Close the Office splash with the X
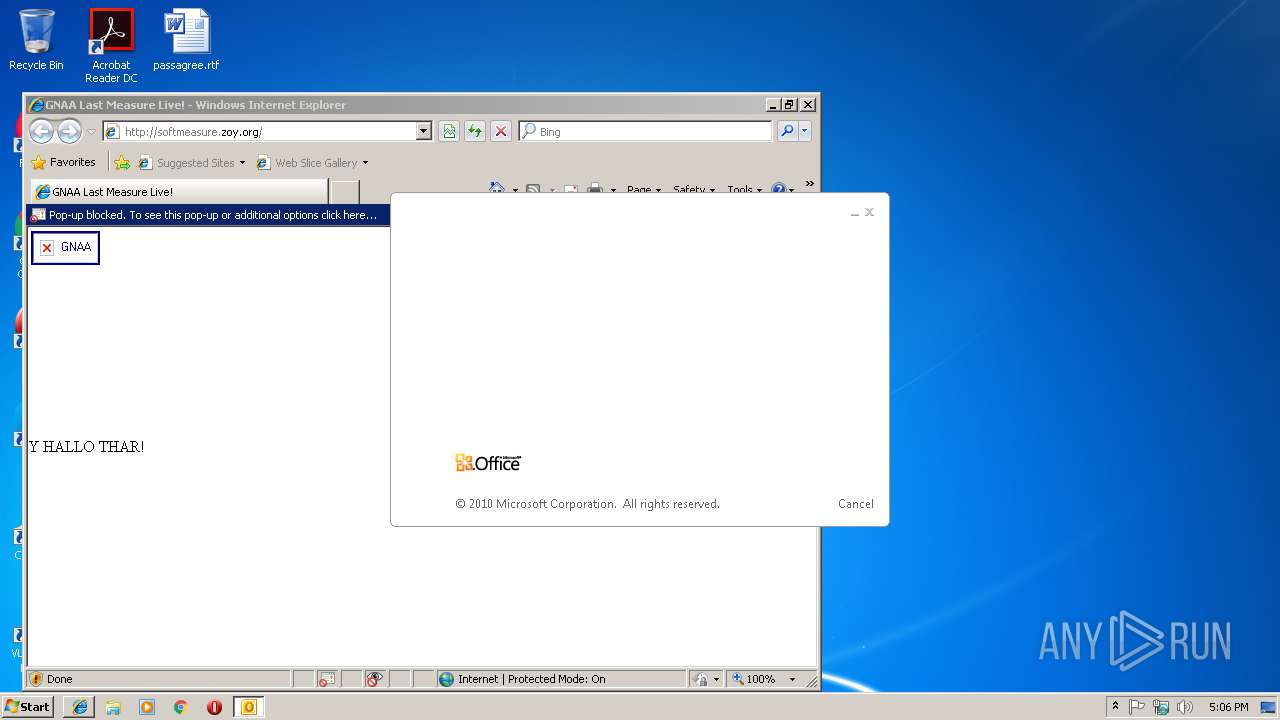Image resolution: width=1280 pixels, height=720 pixels. coord(869,212)
